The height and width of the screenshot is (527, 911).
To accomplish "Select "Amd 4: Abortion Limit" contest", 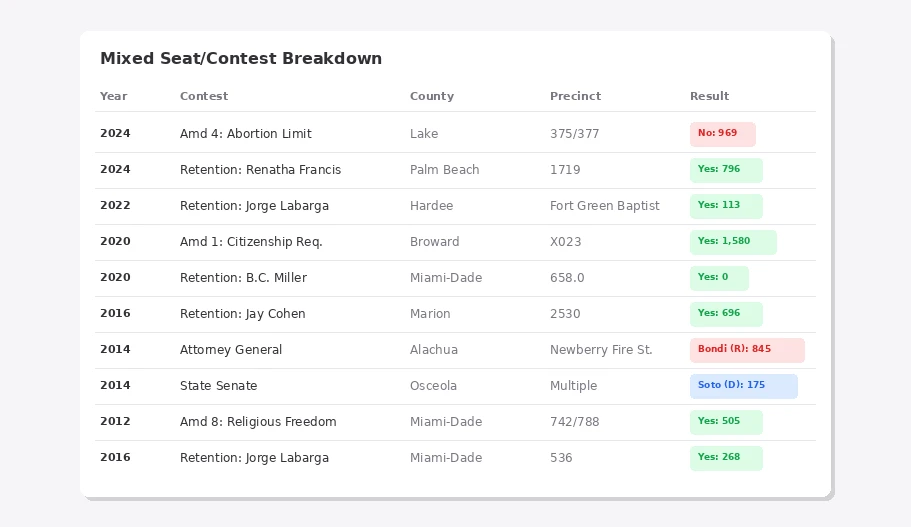I will [246, 134].
